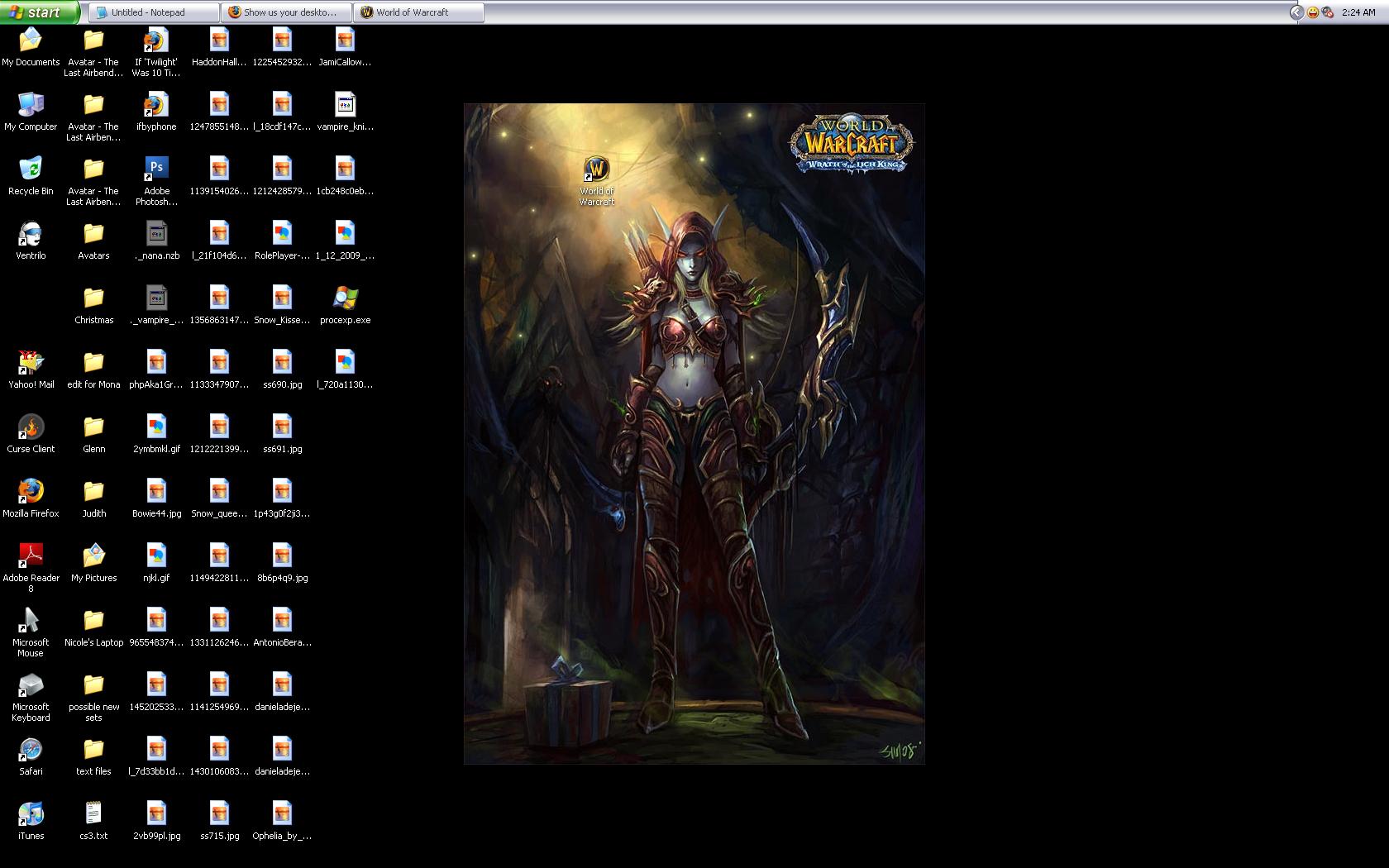1389x868 pixels.
Task: Select the JamiCallow image file
Action: [345, 47]
